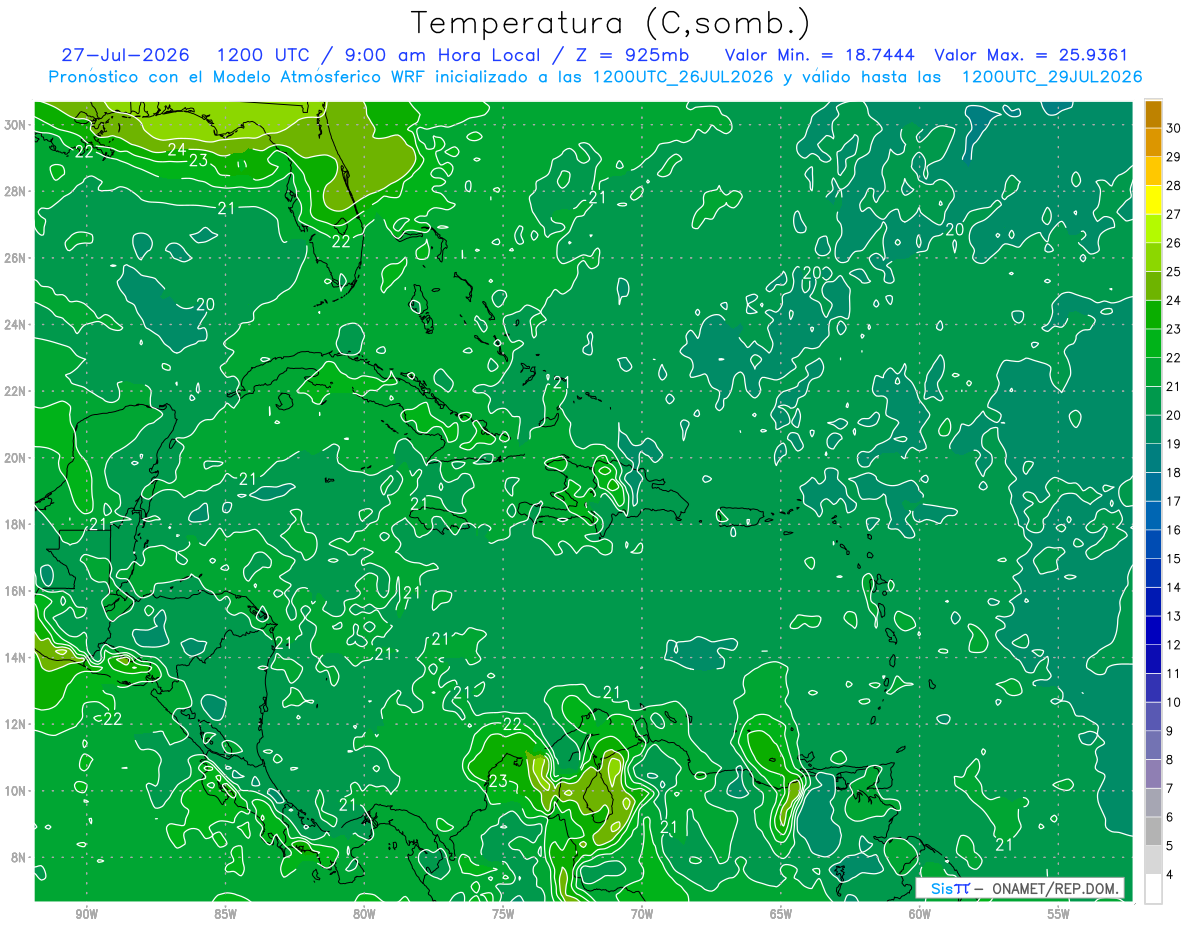The height and width of the screenshot is (927, 1200).
Task: Click the longitude axis label '60W'
Action: 920,915
